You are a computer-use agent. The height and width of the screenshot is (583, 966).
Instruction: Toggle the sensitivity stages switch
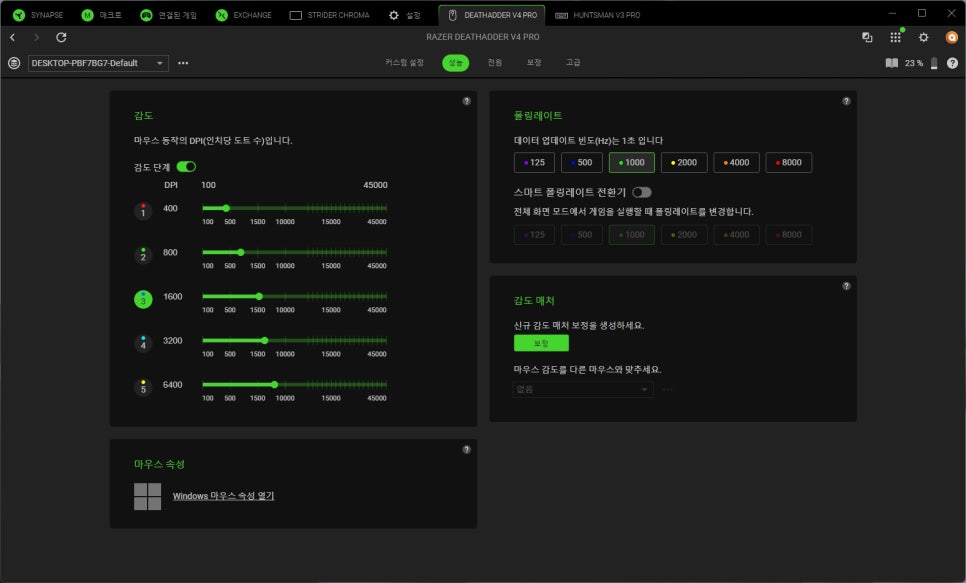[186, 166]
